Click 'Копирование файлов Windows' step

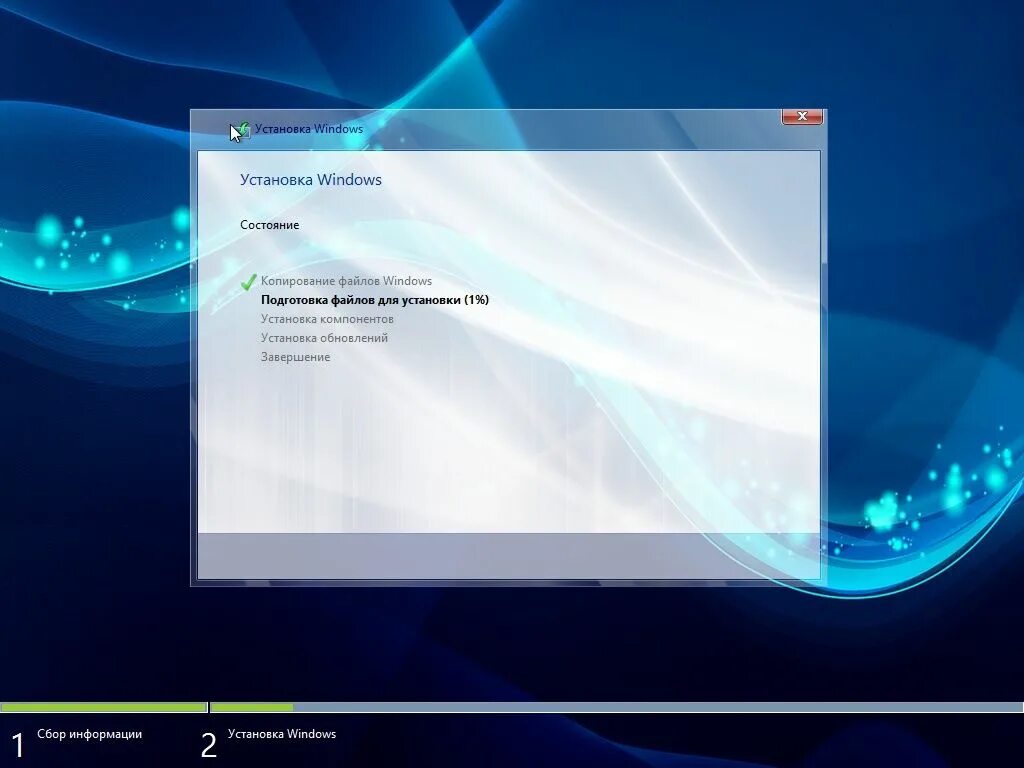click(346, 281)
